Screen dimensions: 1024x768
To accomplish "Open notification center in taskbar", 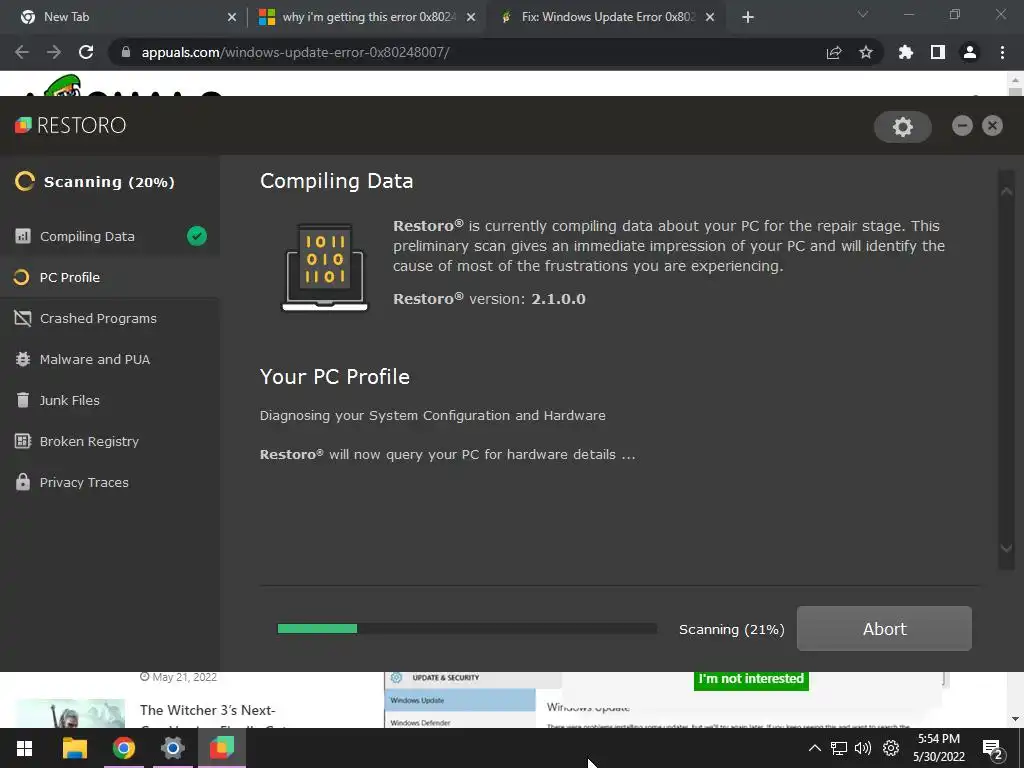I will click(993, 748).
